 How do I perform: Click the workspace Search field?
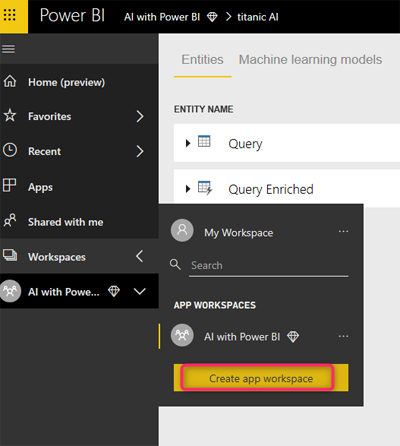[269, 266]
